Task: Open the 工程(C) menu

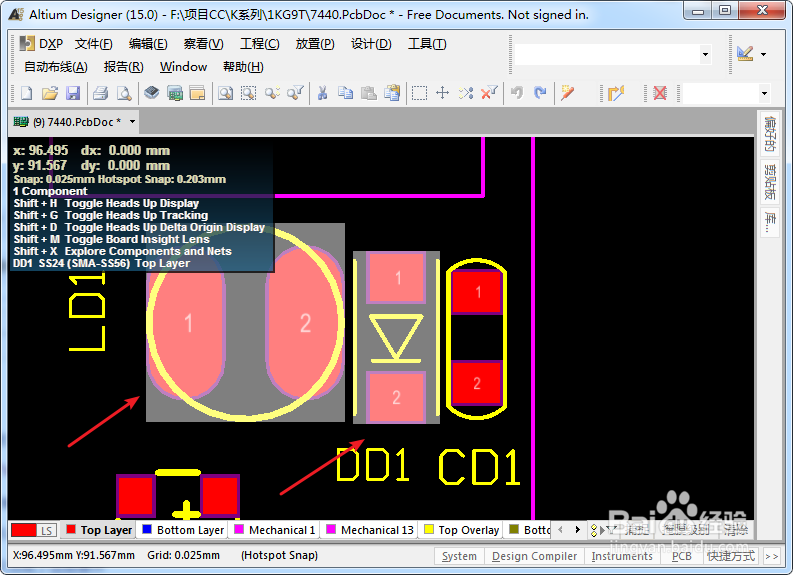Action: 259,44
